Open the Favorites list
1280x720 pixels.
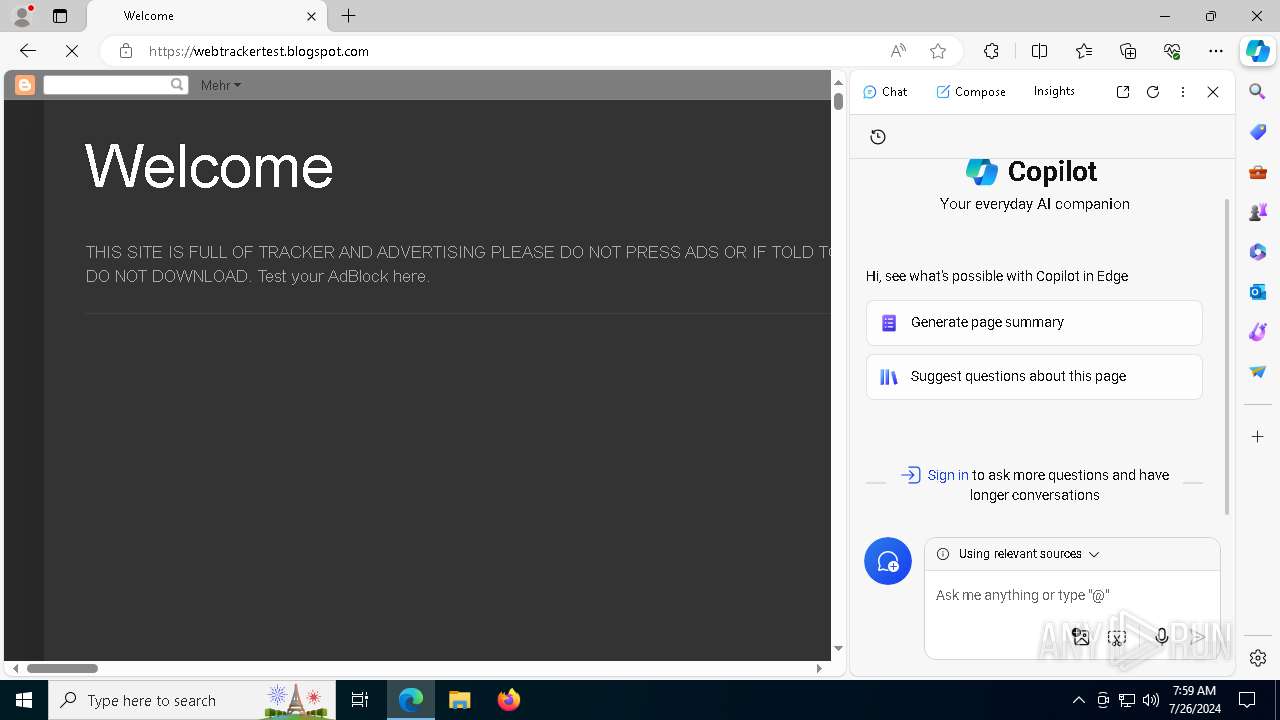[x=1084, y=51]
